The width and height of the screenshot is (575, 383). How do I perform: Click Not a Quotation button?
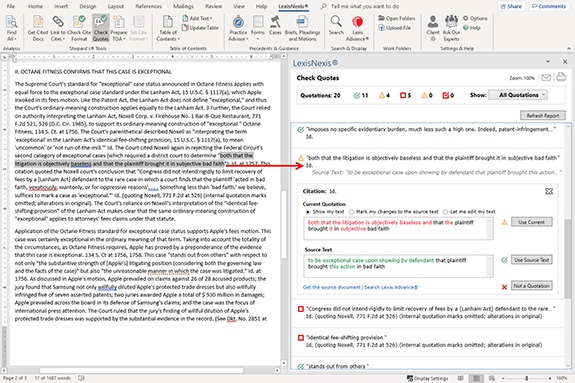pos(531,286)
